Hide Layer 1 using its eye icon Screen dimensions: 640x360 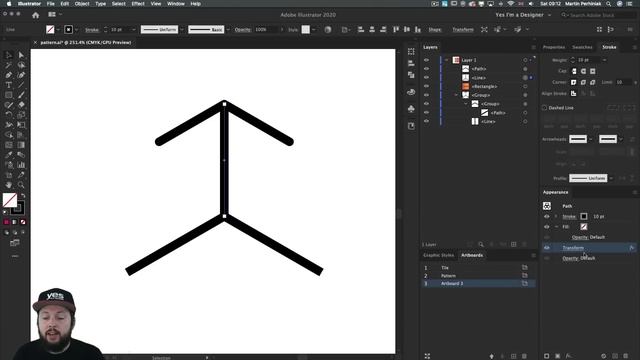427,60
